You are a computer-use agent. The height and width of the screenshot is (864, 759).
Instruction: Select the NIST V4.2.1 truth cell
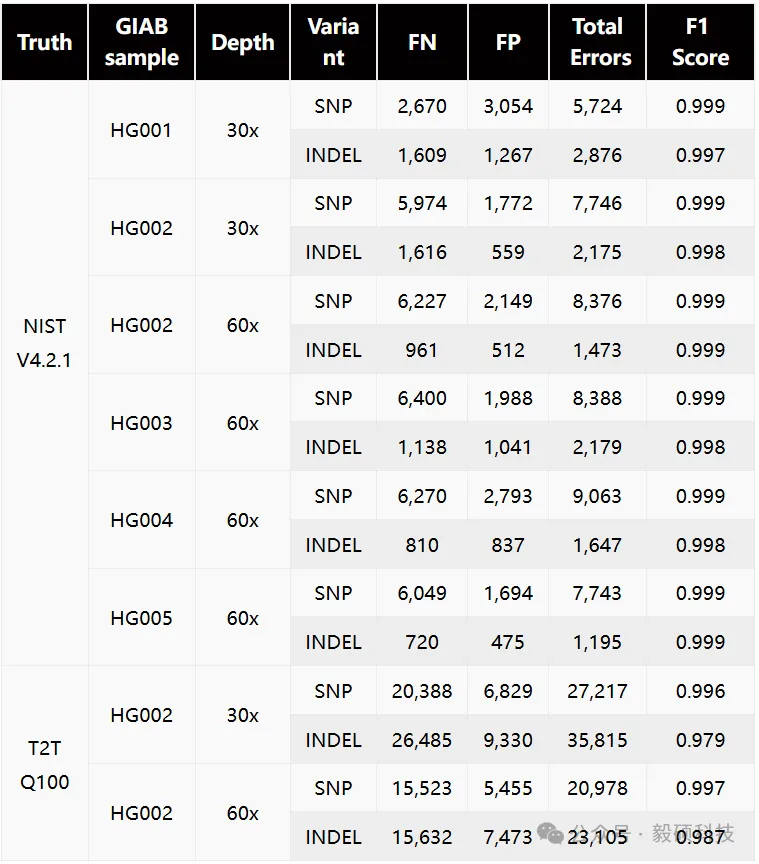point(45,343)
